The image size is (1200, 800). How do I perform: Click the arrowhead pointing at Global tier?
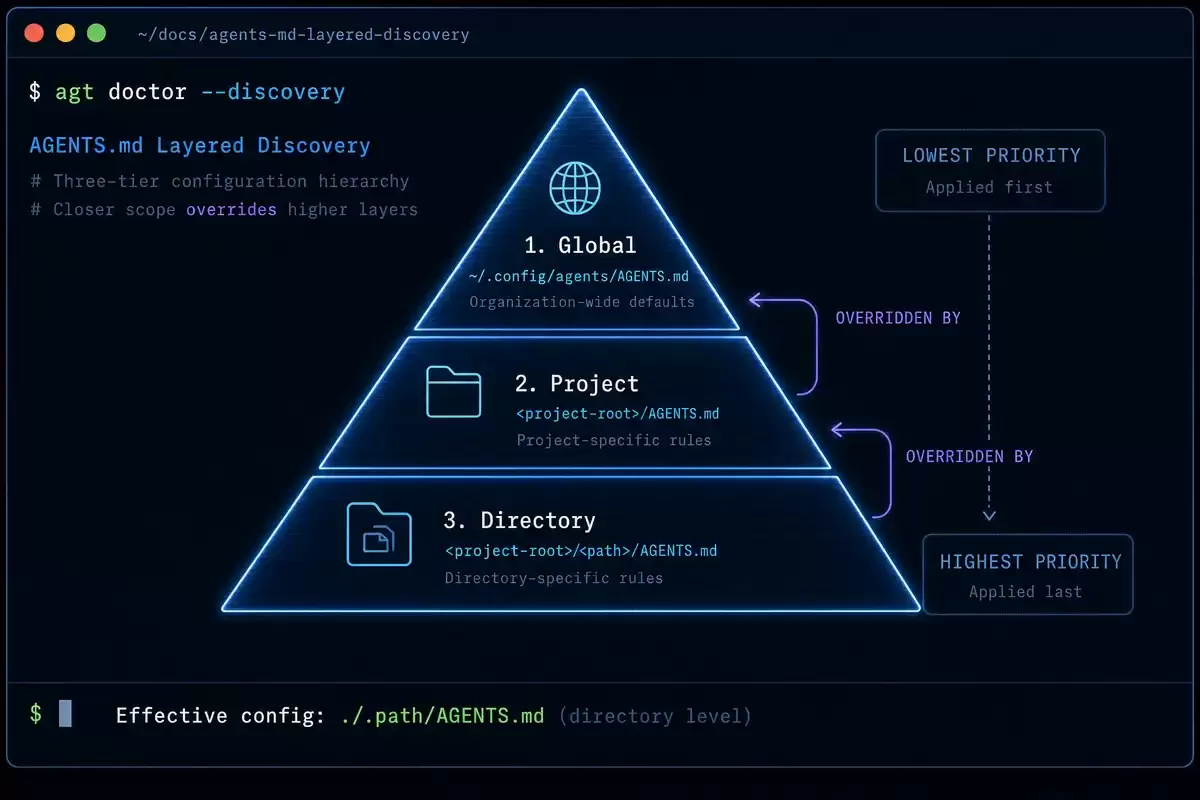pos(757,298)
